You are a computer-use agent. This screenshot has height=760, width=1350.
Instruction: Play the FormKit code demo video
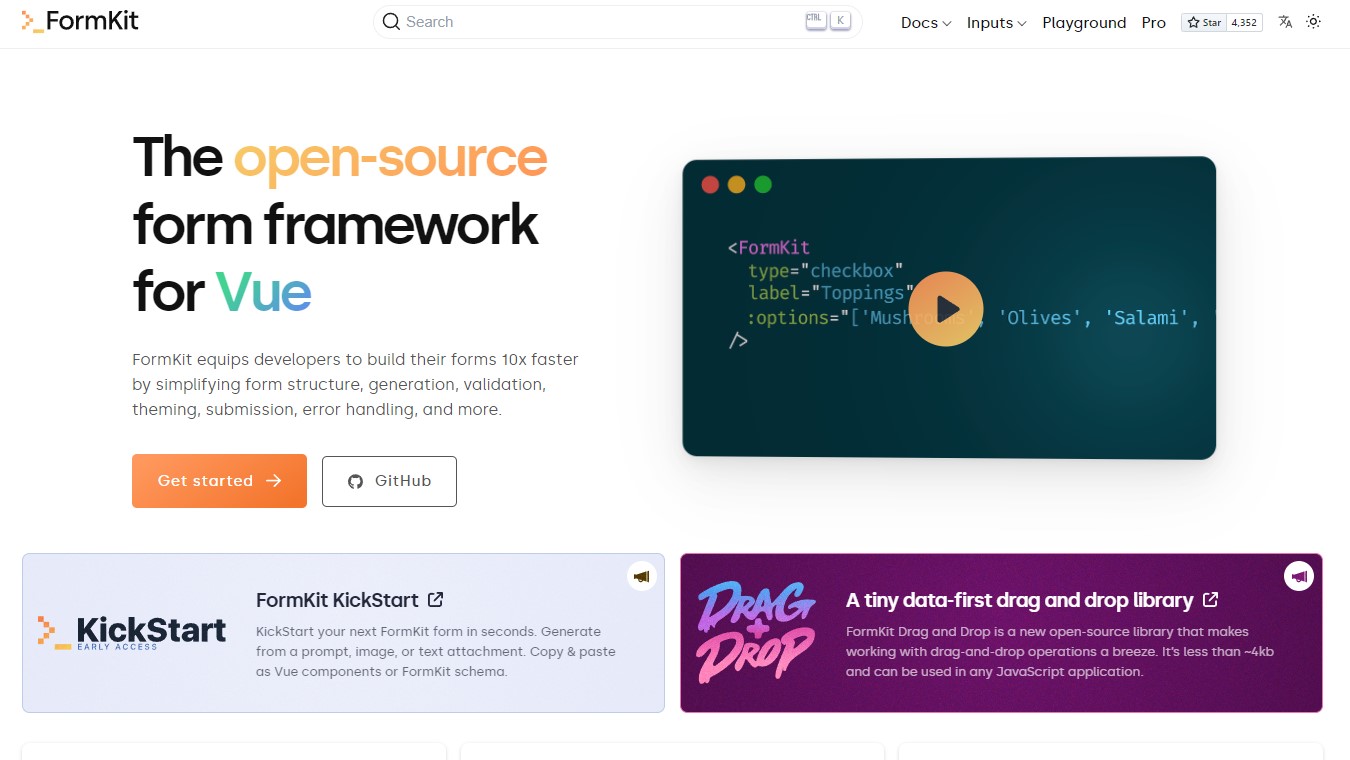coord(946,309)
